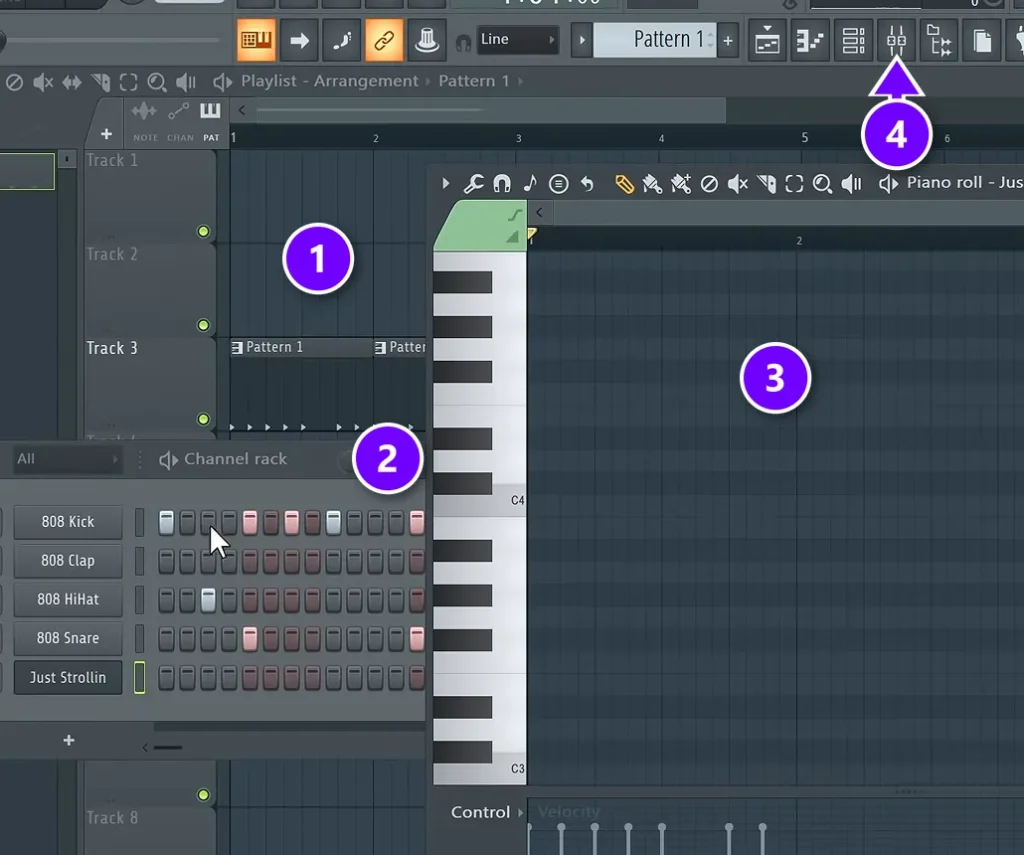1024x855 pixels.
Task: Click the Piano roll title text
Action: tap(965, 183)
